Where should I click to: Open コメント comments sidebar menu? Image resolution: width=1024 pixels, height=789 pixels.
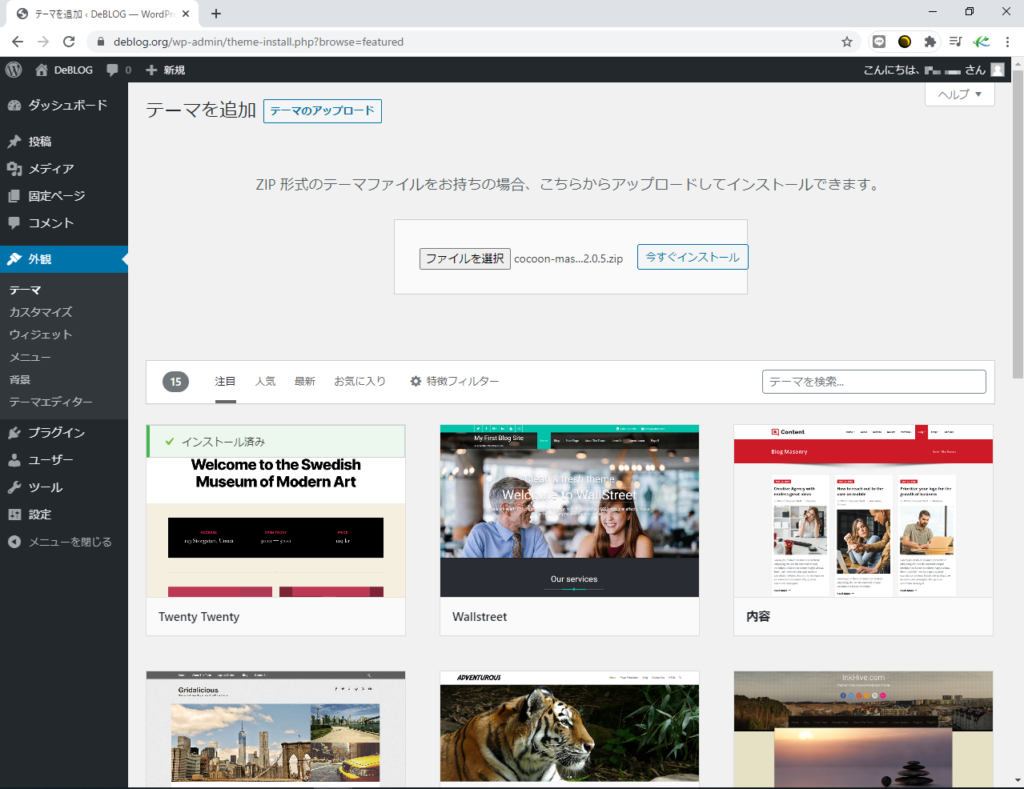coord(64,223)
